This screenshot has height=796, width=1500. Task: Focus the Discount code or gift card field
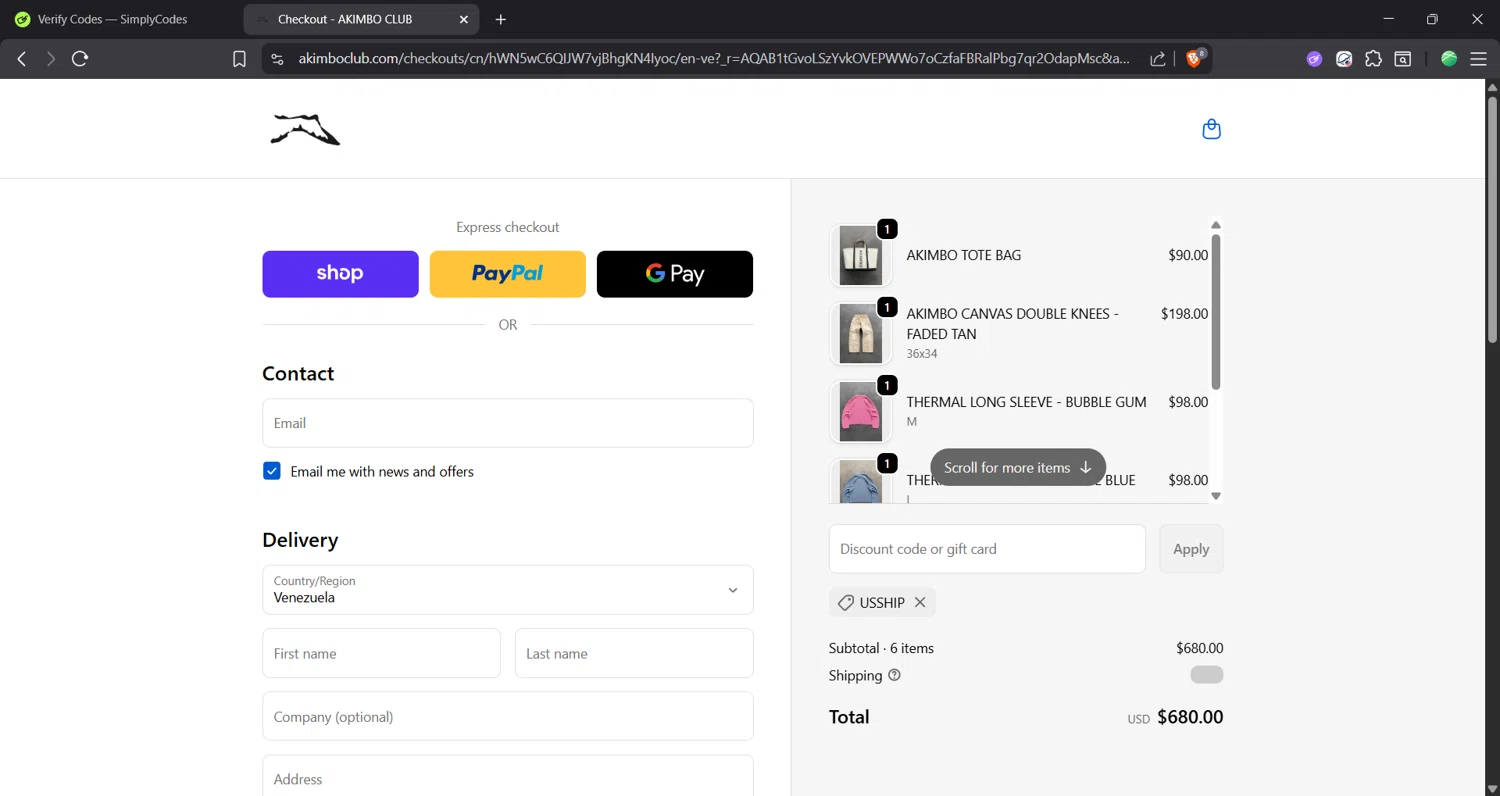coord(987,549)
